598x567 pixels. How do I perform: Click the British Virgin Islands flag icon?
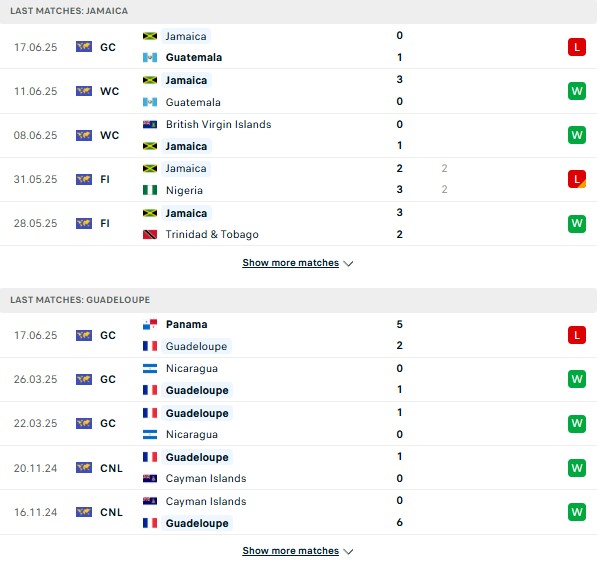pos(150,124)
